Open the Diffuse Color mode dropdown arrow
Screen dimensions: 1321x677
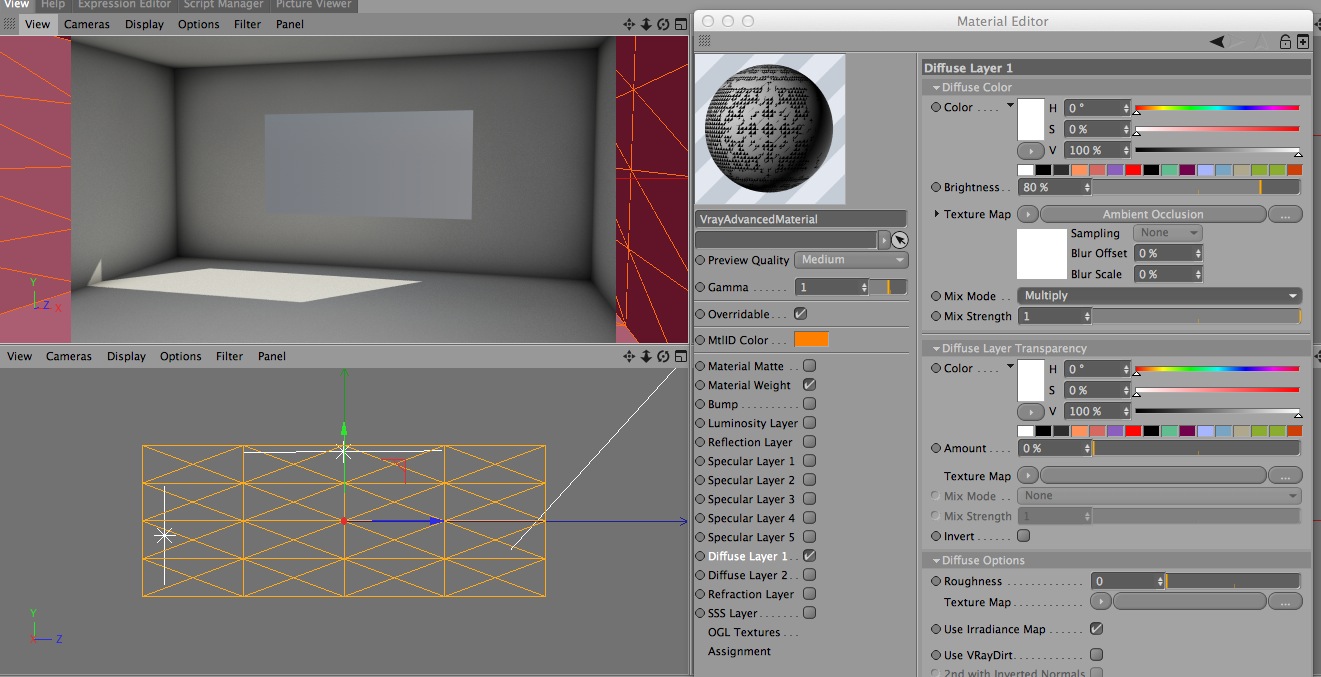pyautogui.click(x=1010, y=106)
